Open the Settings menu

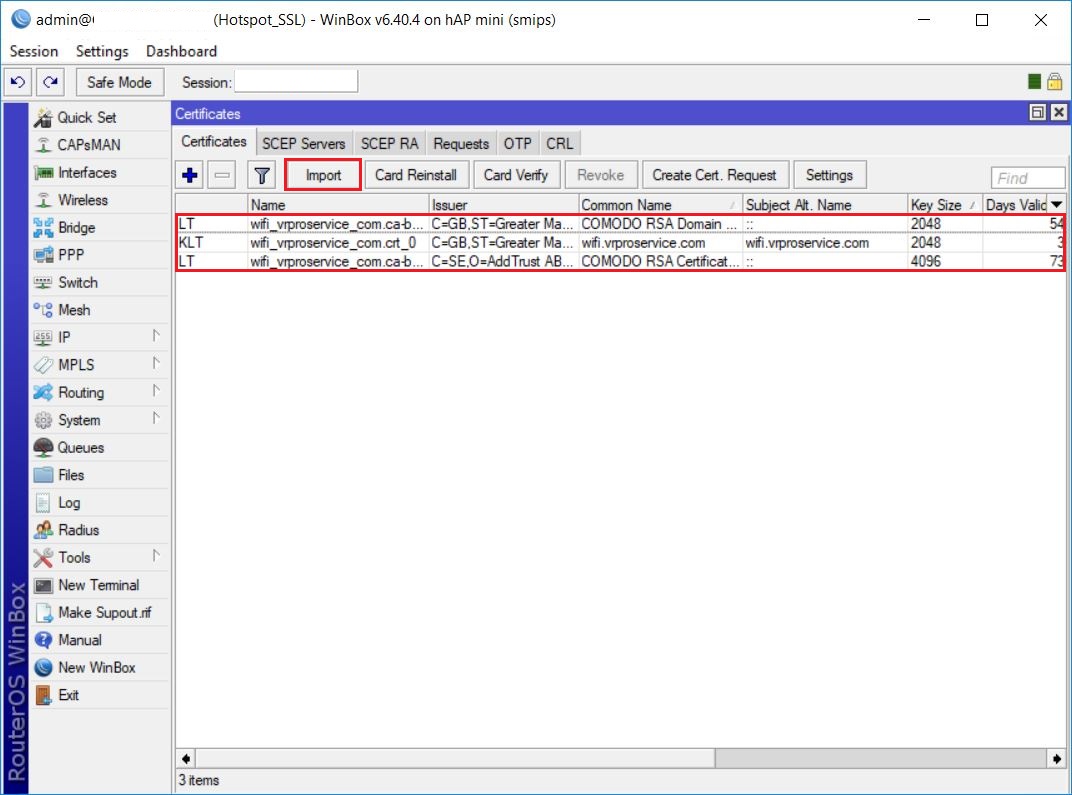[102, 51]
